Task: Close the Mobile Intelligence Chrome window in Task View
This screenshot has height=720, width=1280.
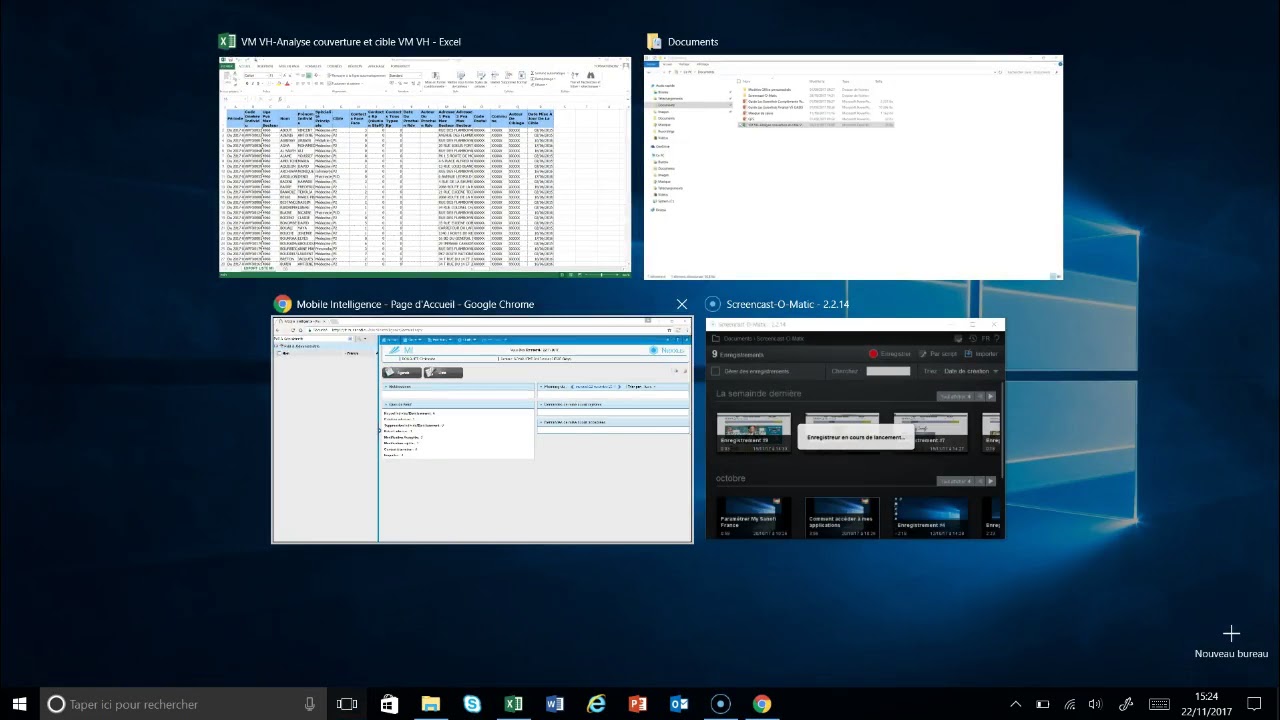Action: 682,304
